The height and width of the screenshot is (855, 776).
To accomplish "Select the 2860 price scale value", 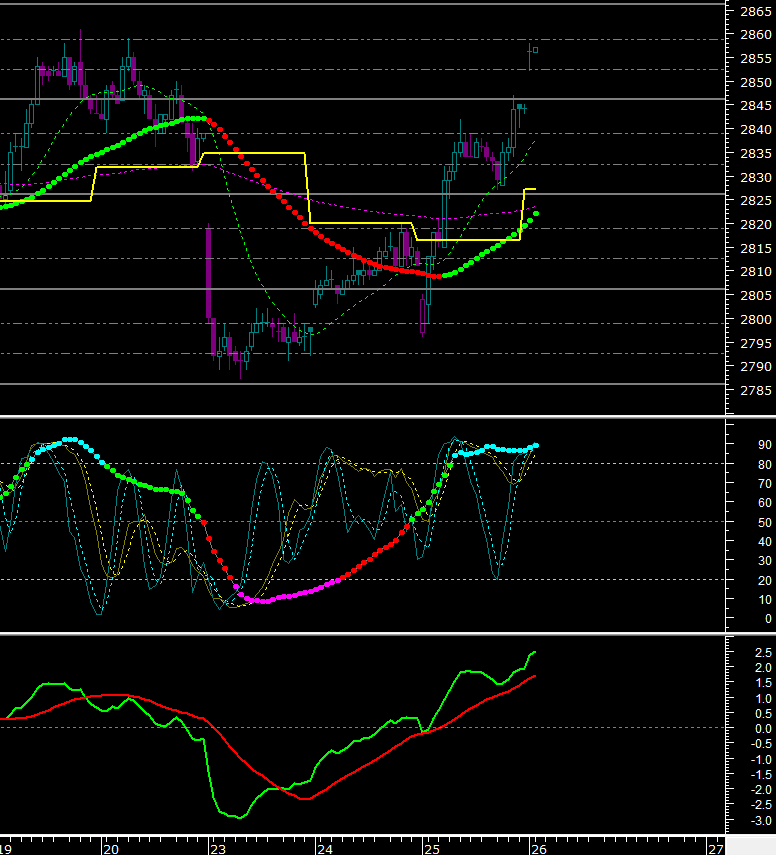I will [756, 35].
